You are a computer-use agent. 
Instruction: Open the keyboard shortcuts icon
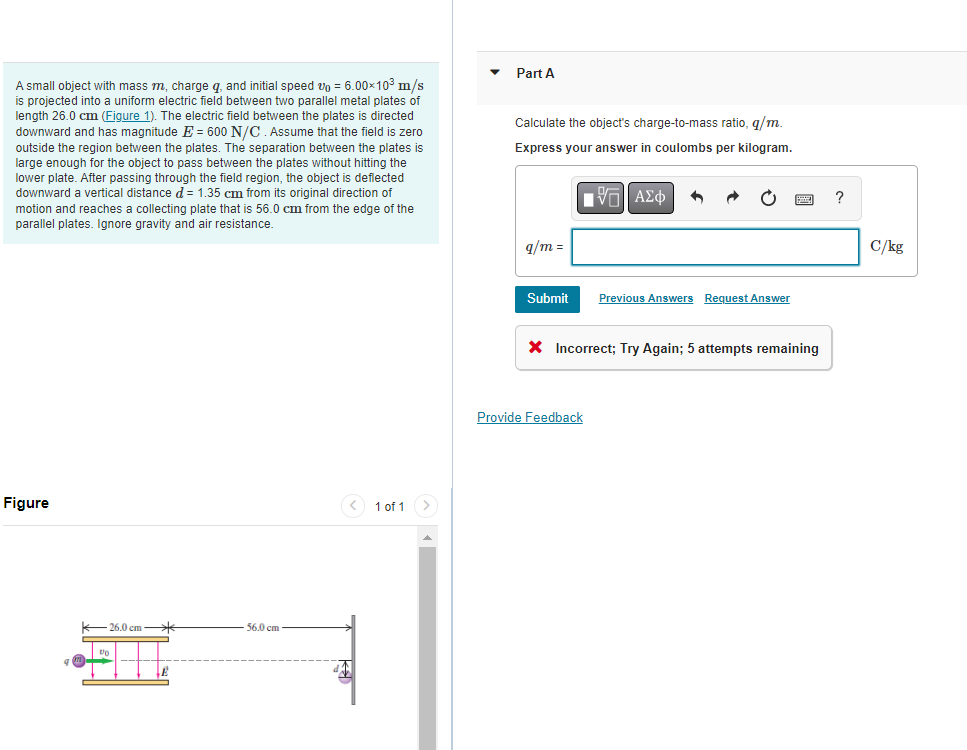[803, 198]
